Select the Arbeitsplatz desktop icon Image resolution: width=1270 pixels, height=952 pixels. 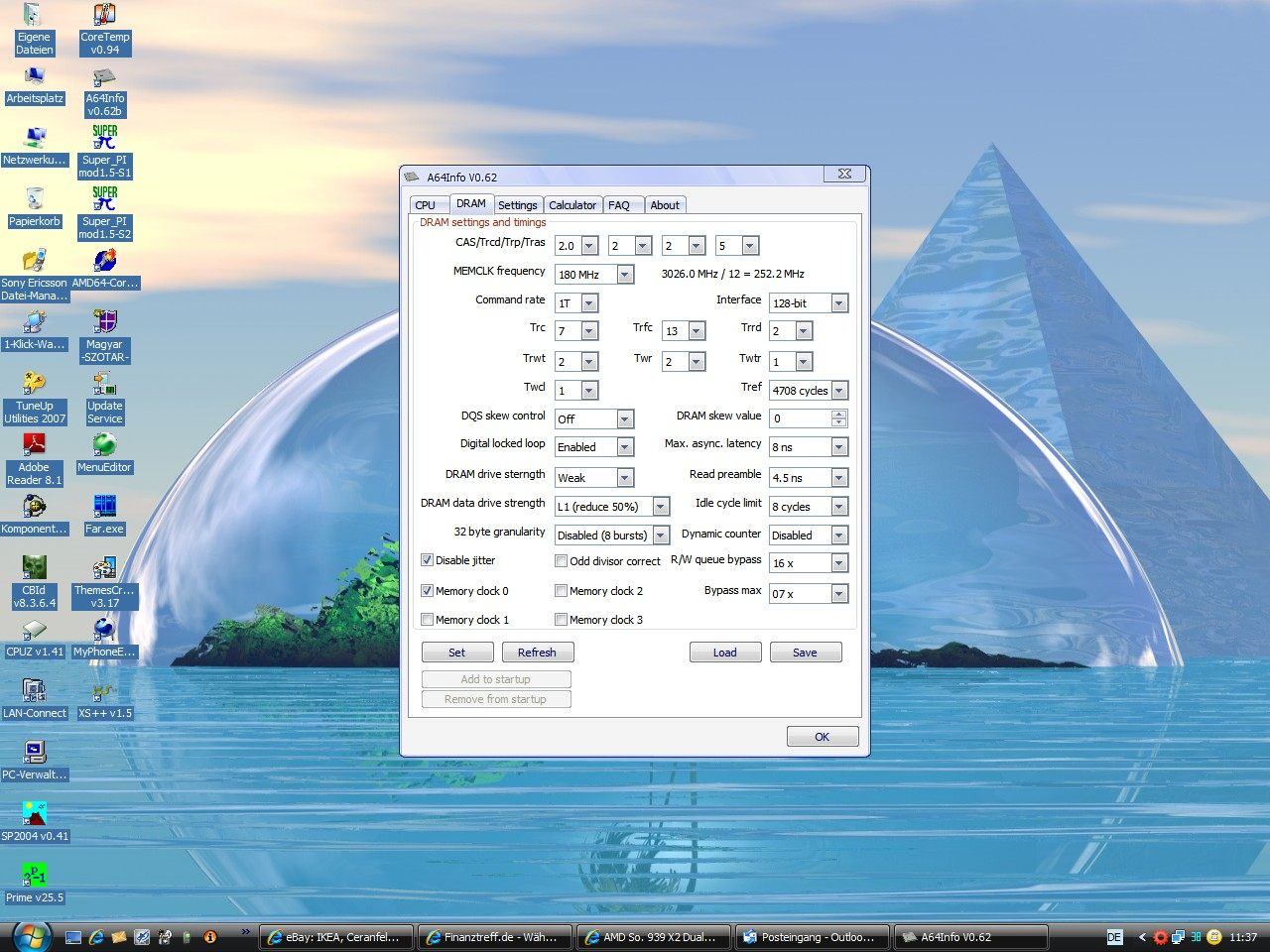(x=35, y=84)
